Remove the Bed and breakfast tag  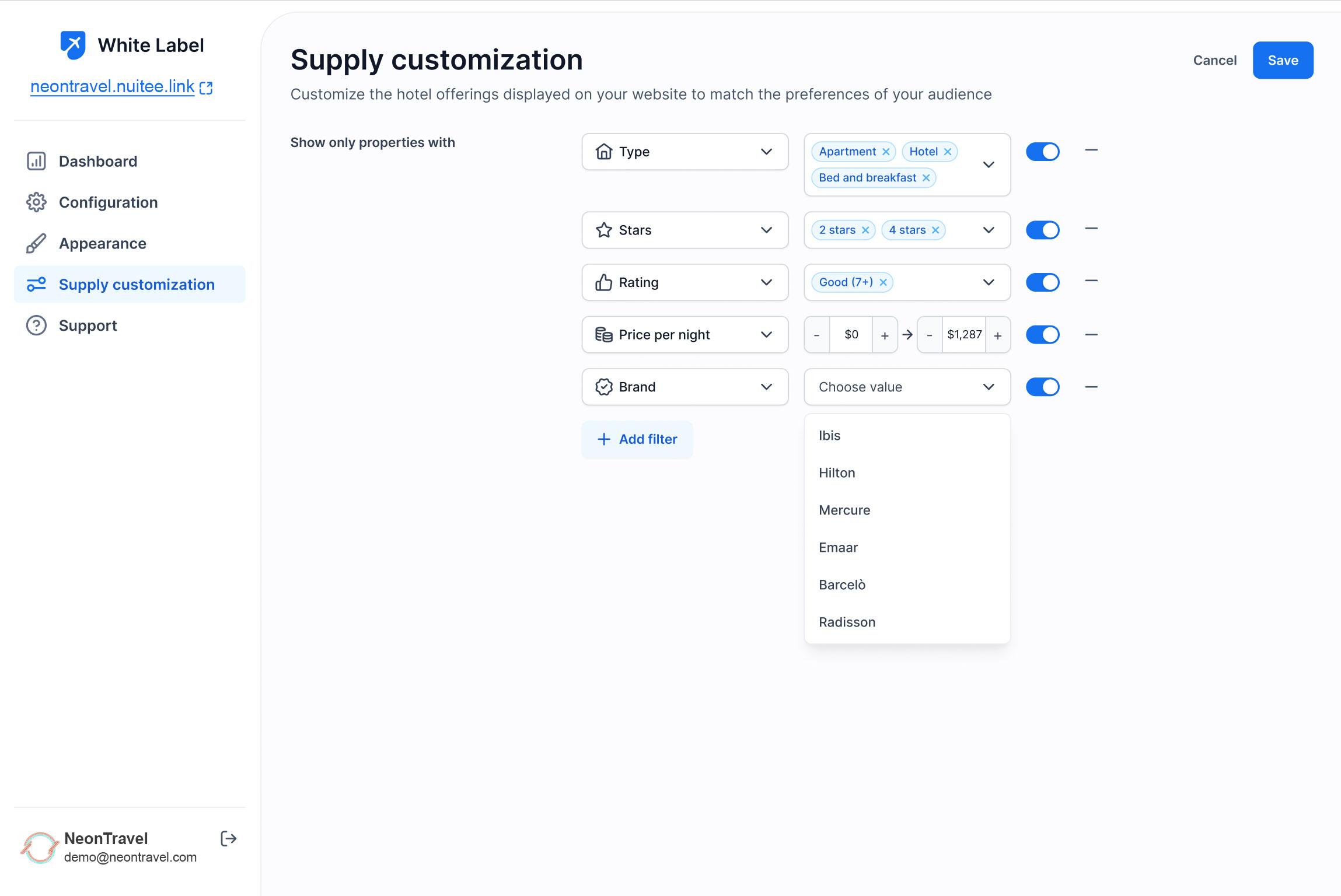coord(926,178)
